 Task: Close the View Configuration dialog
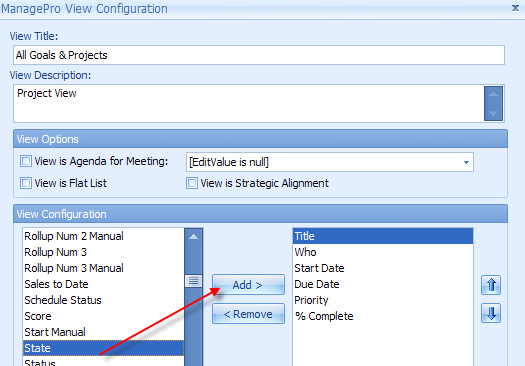[x=515, y=8]
